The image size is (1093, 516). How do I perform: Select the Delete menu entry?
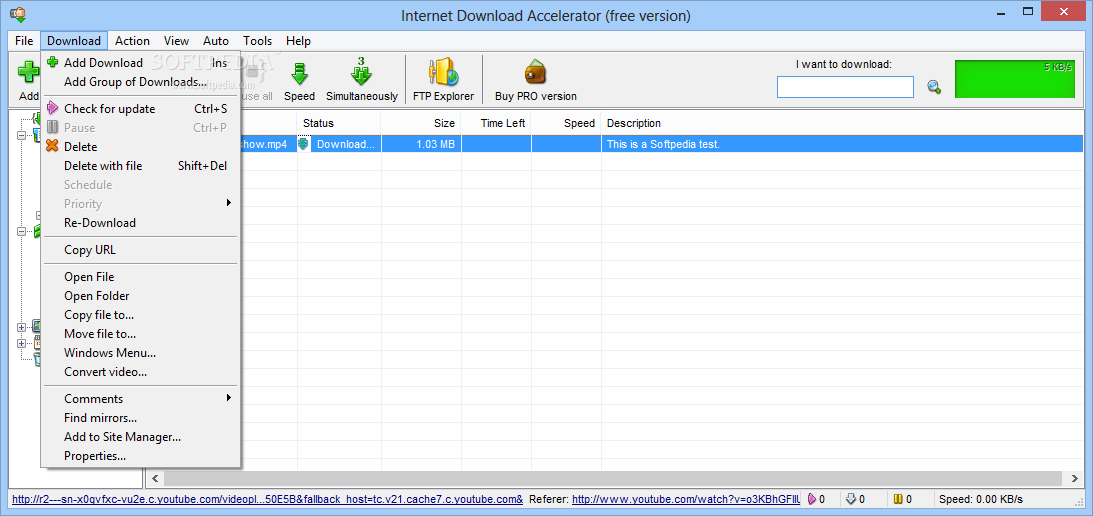141,146
